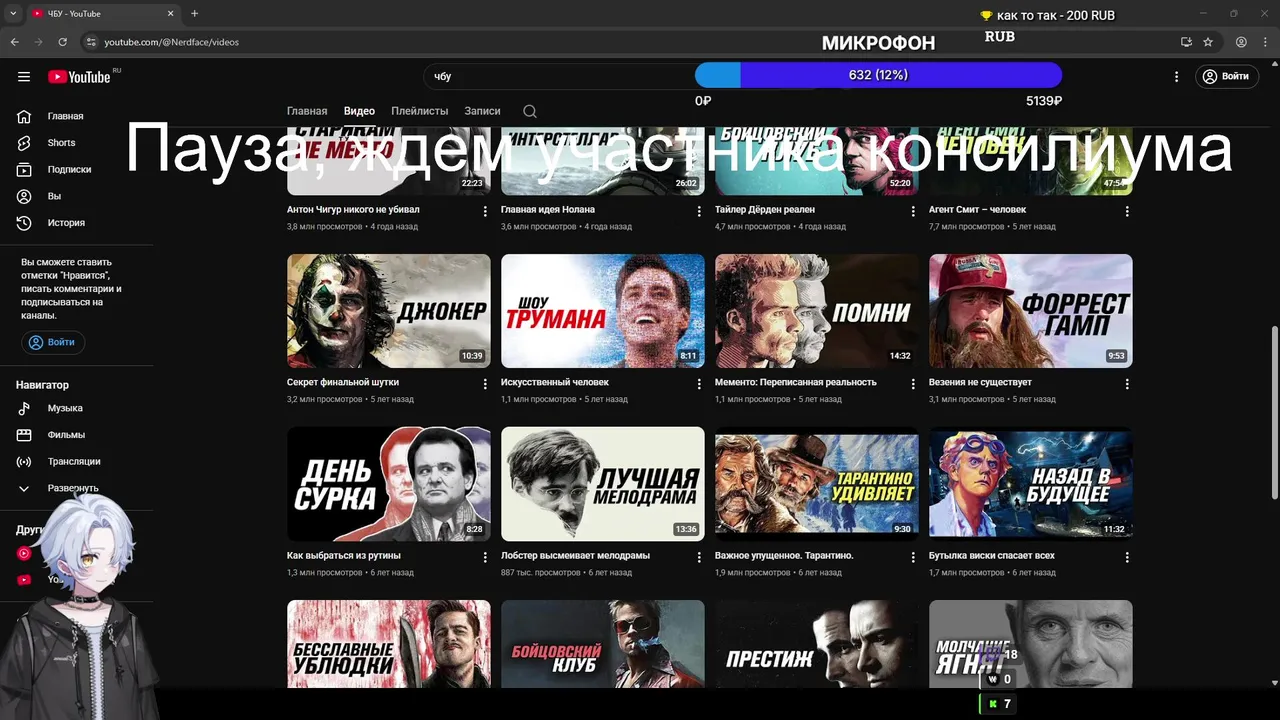
Task: Open options menu for Антон Чигур никого не убивал
Action: [485, 211]
